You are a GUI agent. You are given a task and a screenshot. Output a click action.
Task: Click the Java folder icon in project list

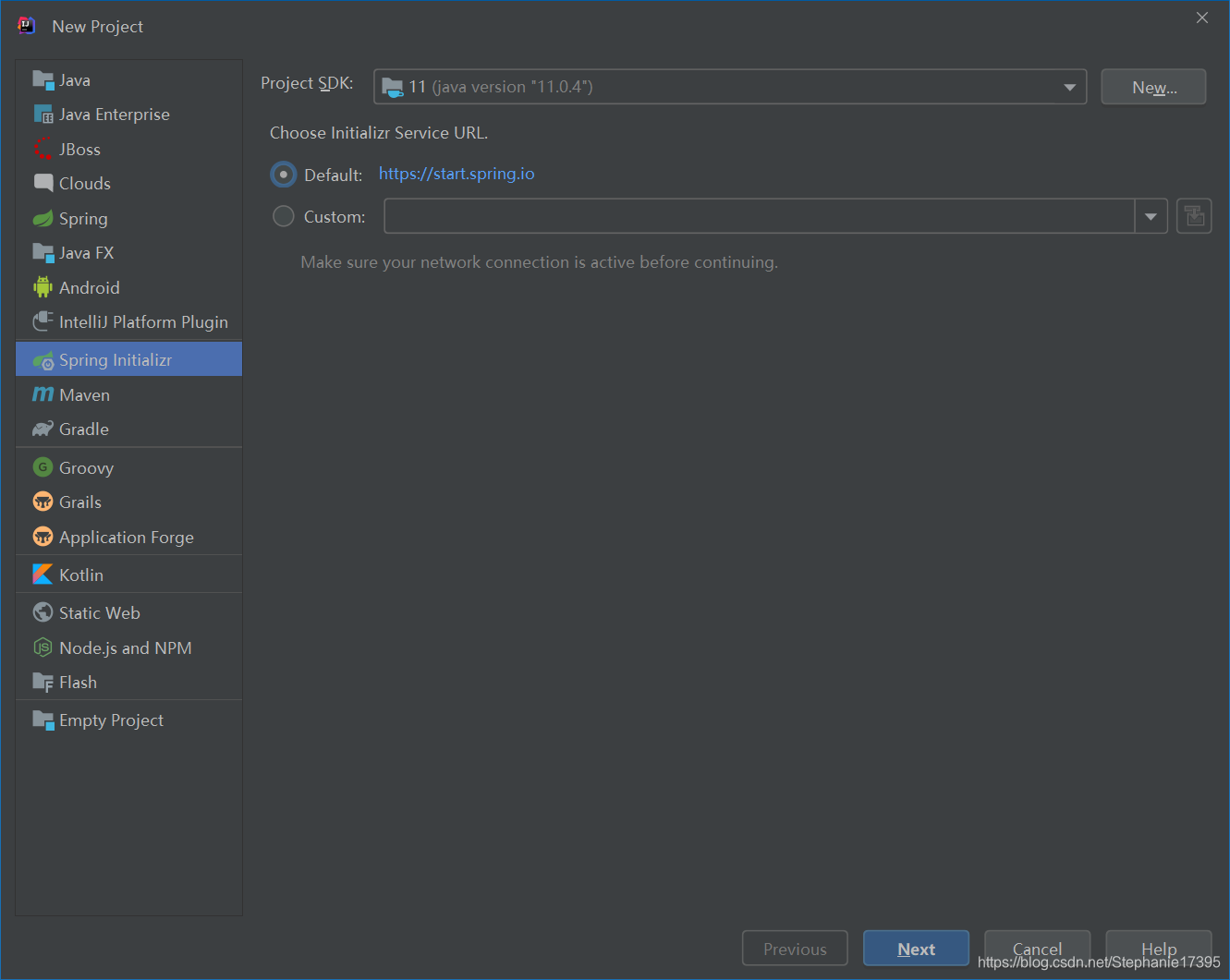tap(43, 80)
